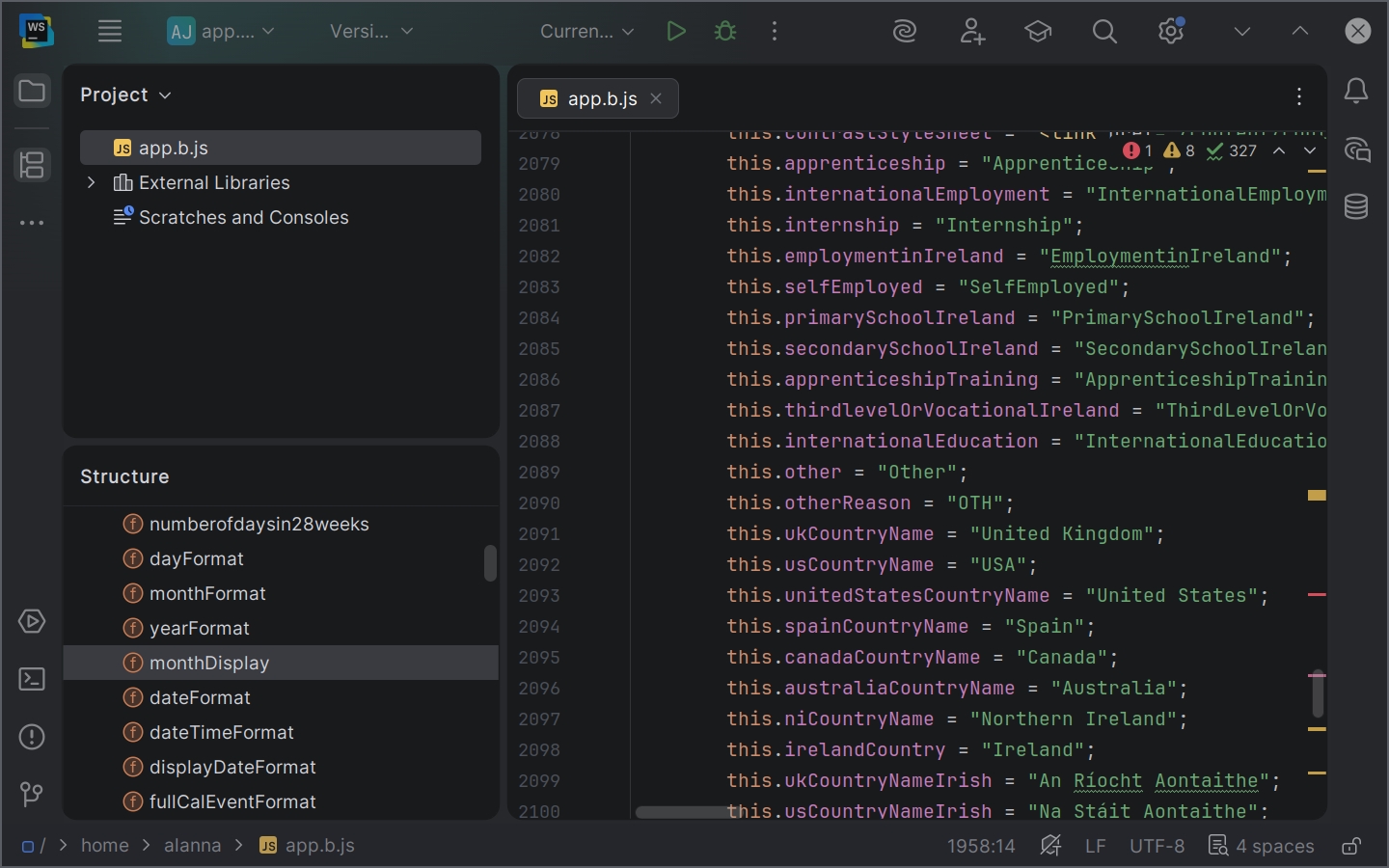Open the Database tool window
Image resolution: width=1389 pixels, height=868 pixels.
pyautogui.click(x=1356, y=205)
